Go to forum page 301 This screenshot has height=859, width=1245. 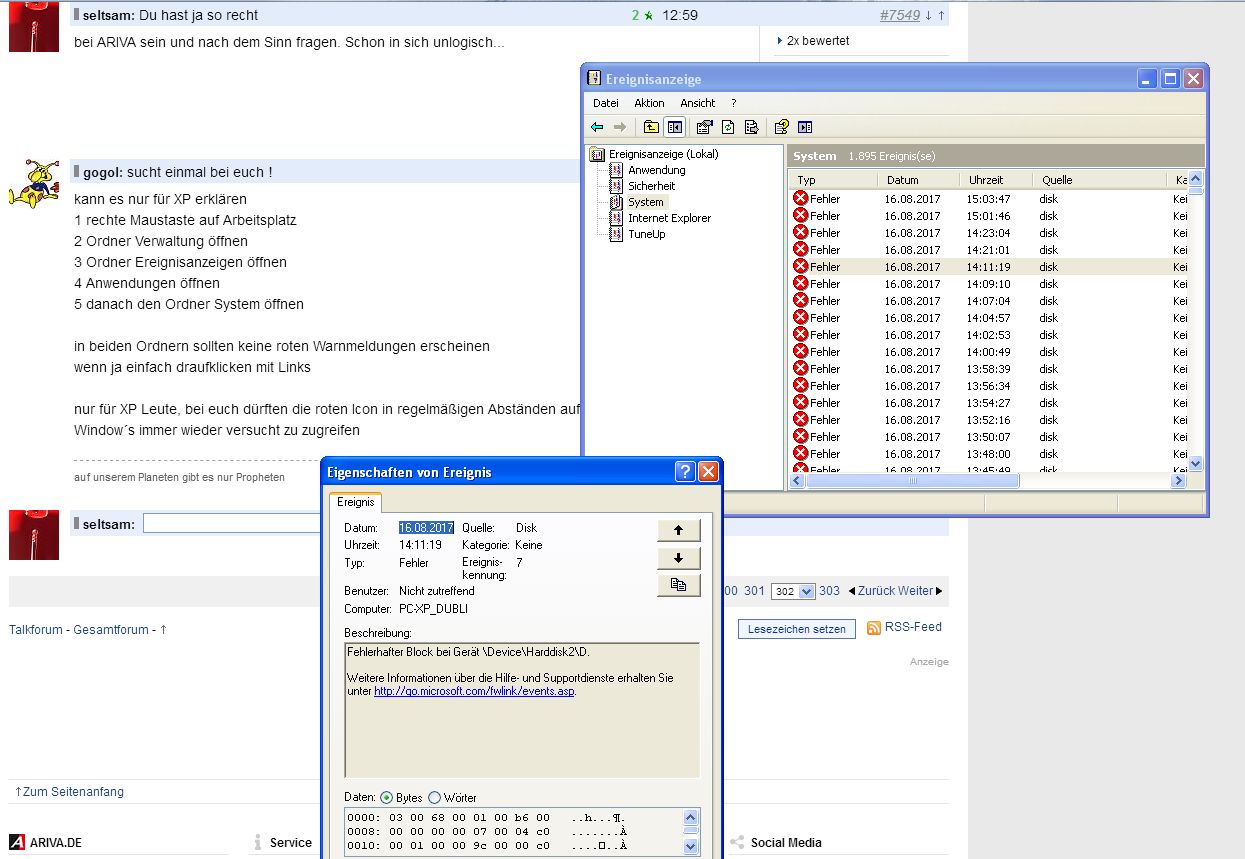click(x=754, y=591)
